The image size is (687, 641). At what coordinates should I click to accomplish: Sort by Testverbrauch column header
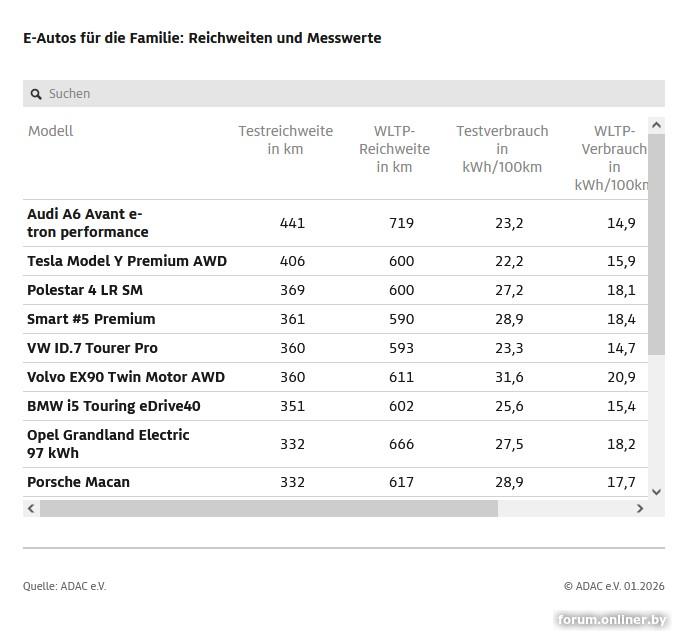coord(502,149)
